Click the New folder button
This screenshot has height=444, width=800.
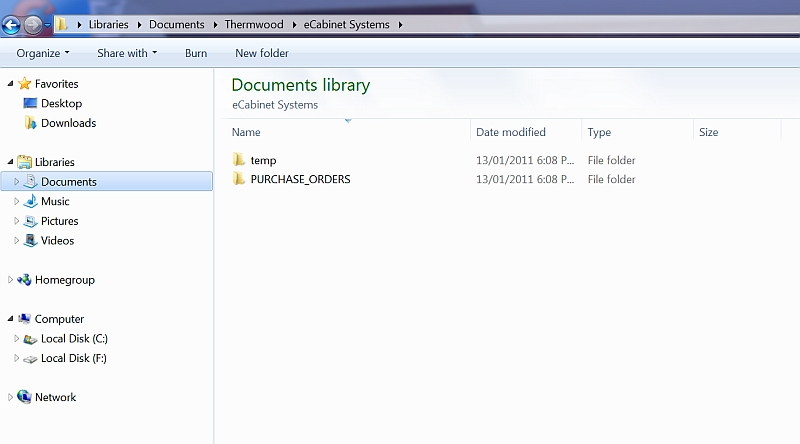click(x=262, y=53)
